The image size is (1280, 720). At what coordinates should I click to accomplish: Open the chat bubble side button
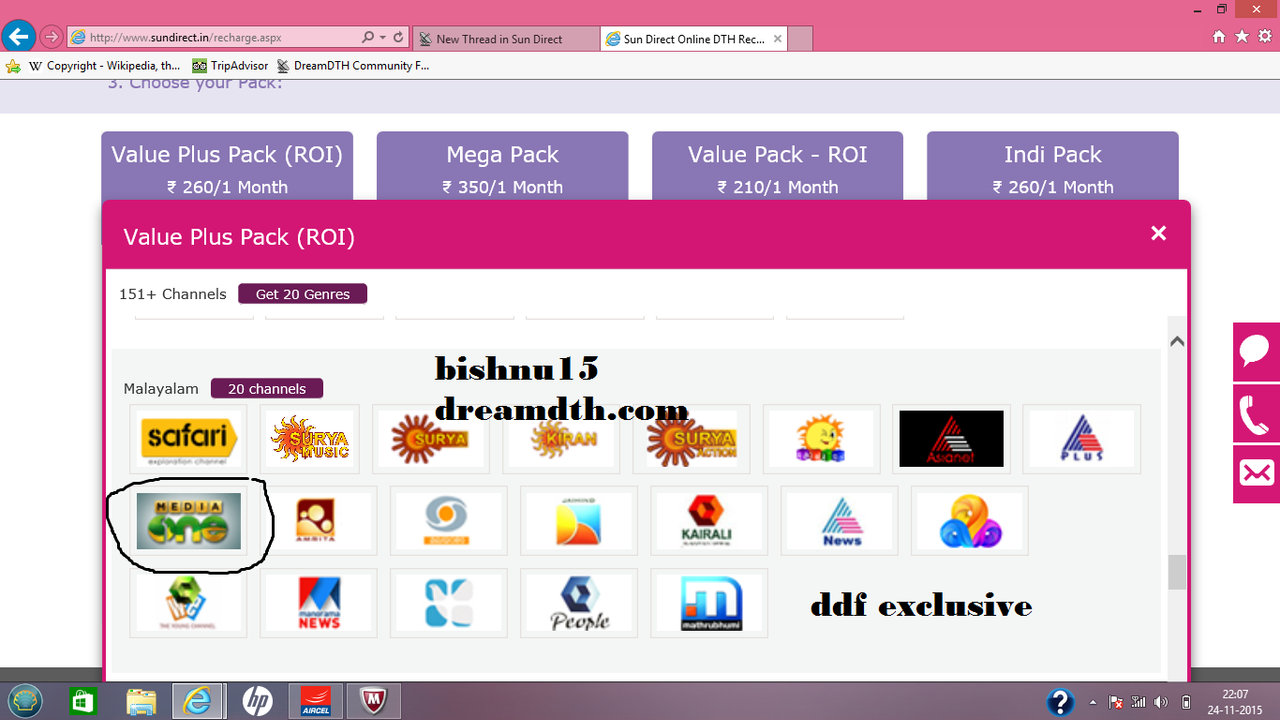pyautogui.click(x=1256, y=351)
